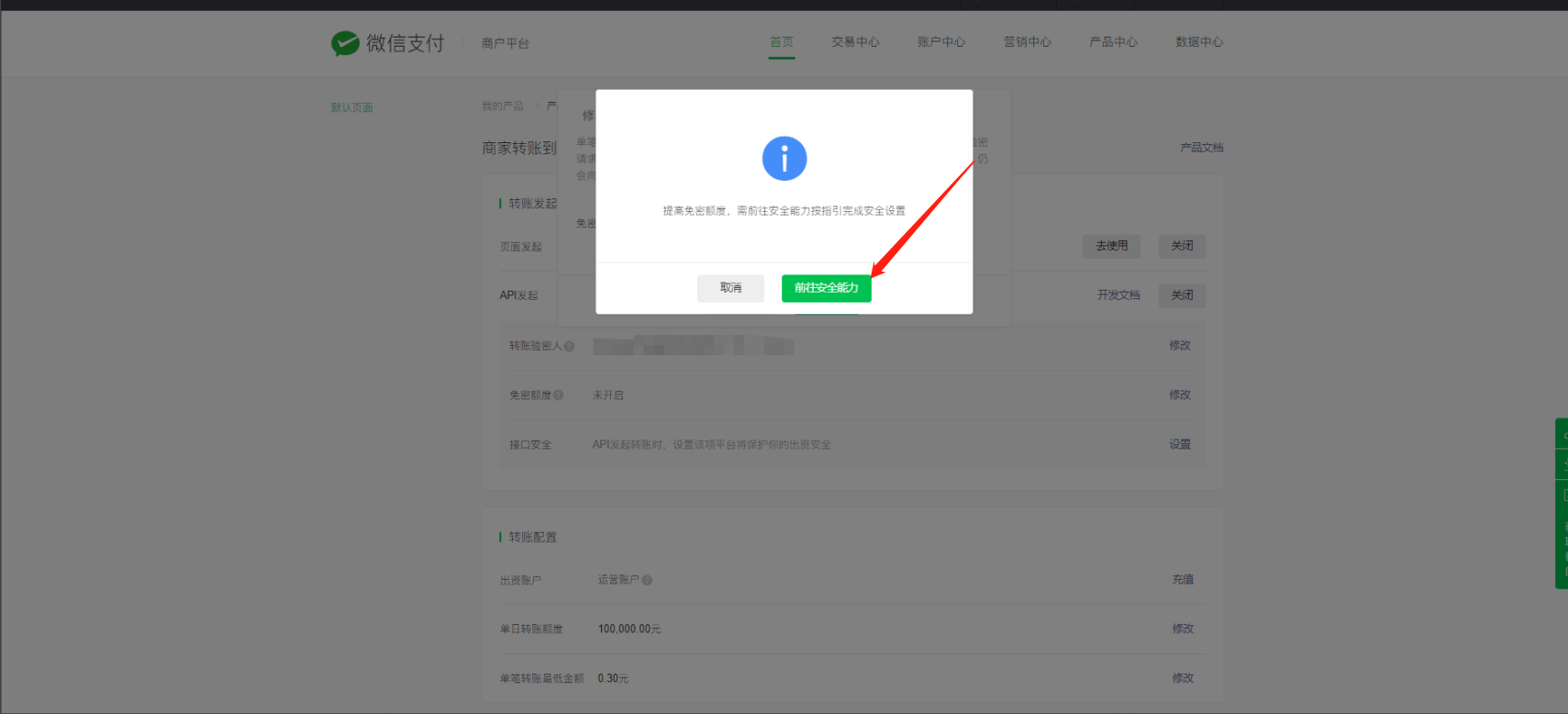Open the 首页 tab

tap(782, 42)
